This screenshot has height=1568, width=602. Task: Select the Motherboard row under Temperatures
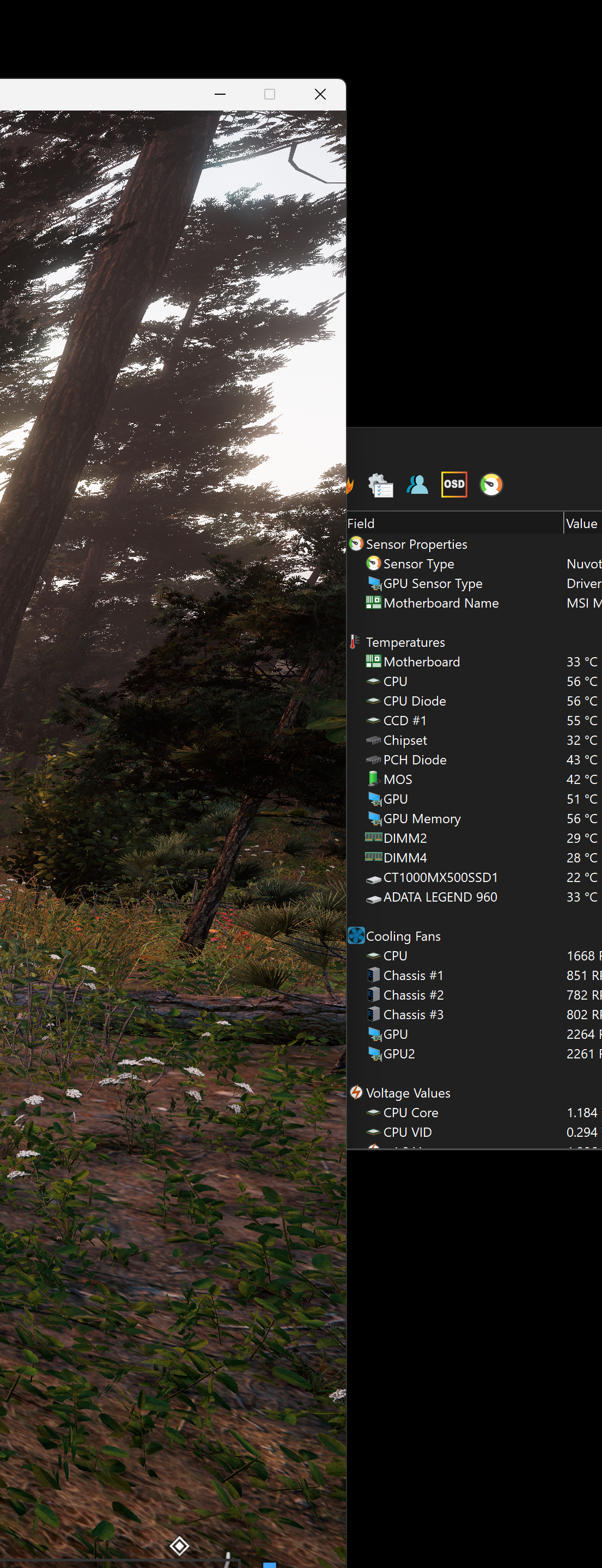(x=474, y=661)
